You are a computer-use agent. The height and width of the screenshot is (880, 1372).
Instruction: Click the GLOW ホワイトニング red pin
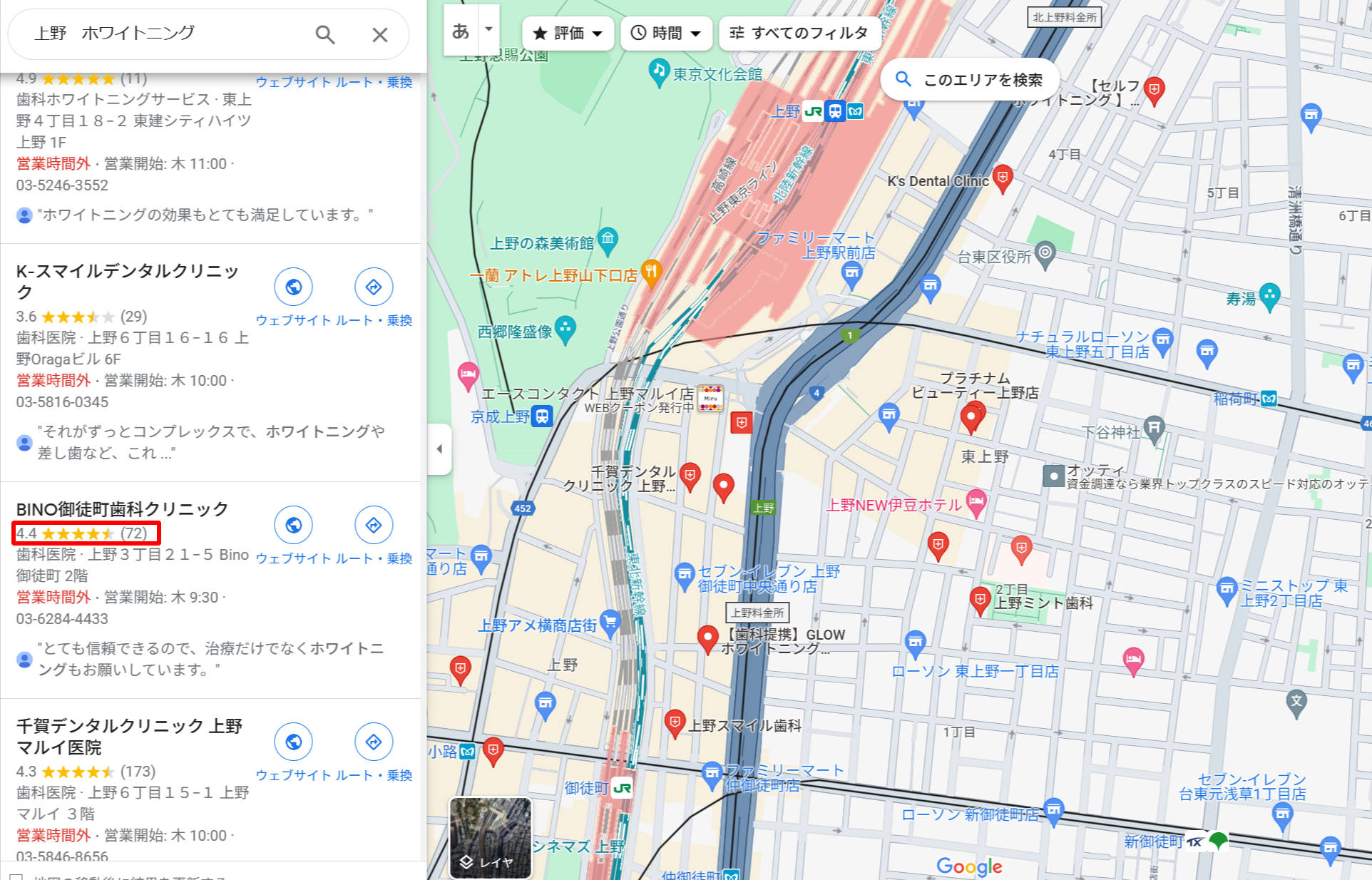coord(707,639)
